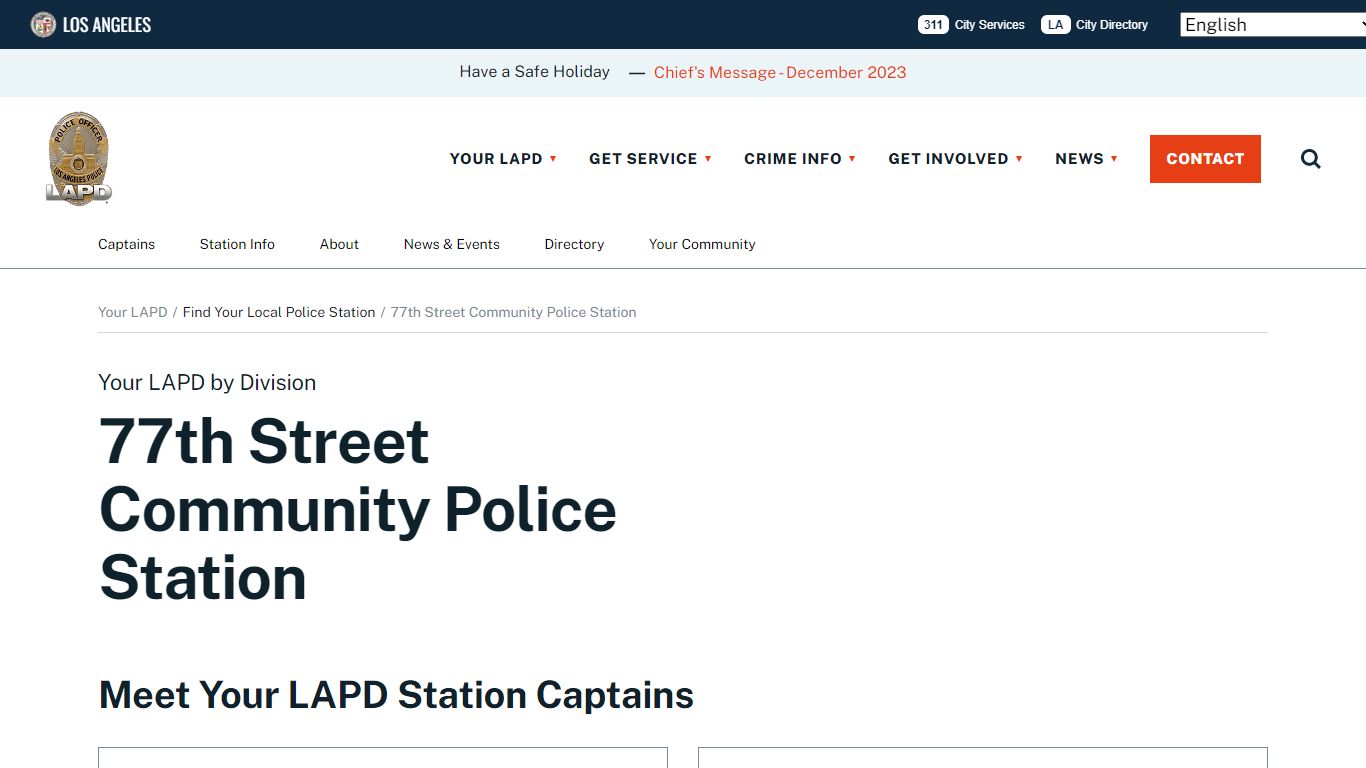
Task: Click the orange CONTACT button
Action: click(x=1205, y=159)
